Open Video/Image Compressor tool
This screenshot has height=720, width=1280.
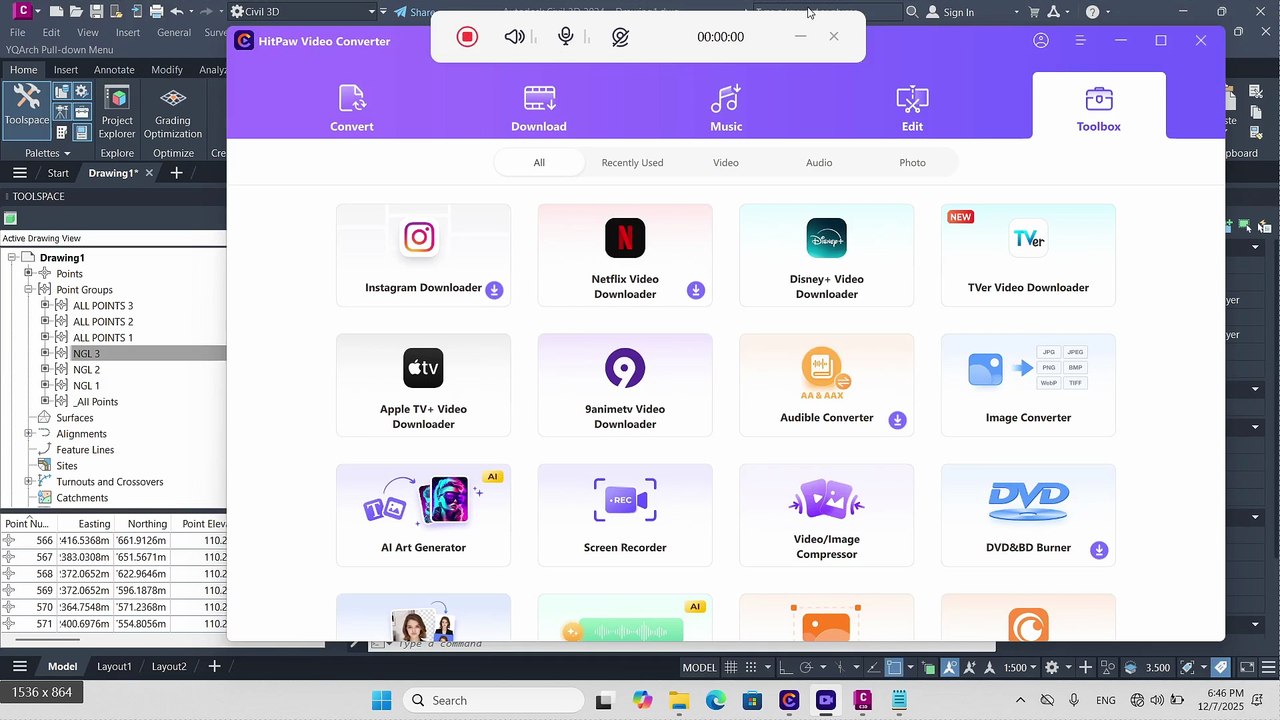[827, 515]
